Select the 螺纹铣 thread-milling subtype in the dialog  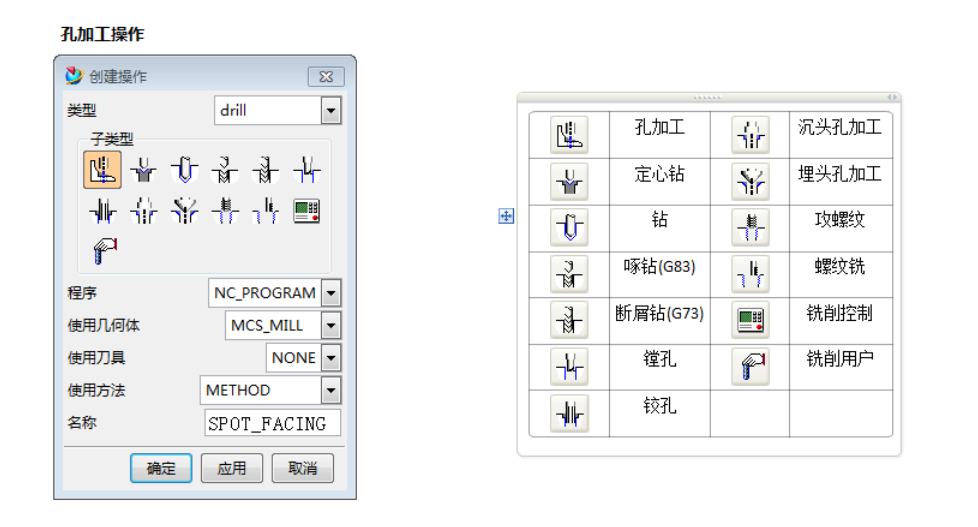266,211
